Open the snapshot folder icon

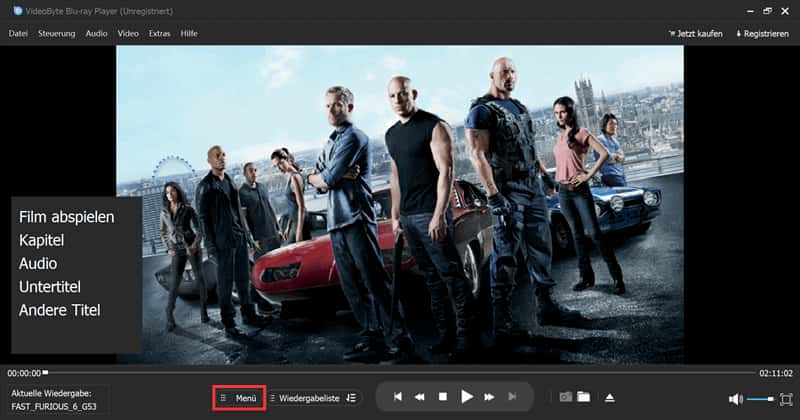point(584,397)
